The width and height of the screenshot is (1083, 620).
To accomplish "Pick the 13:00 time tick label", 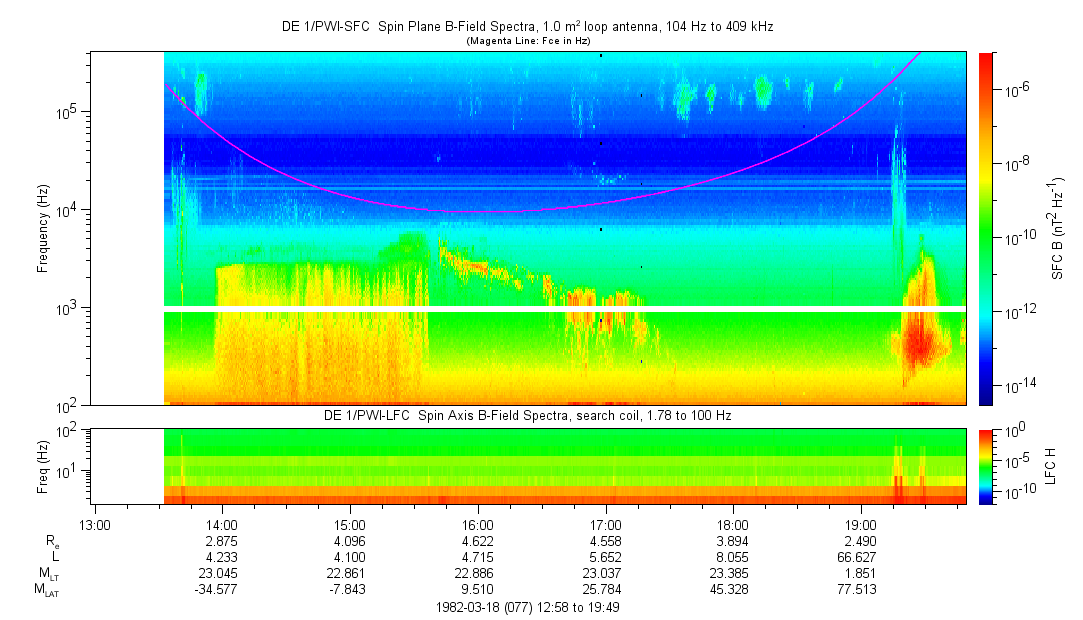I will click(x=94, y=524).
